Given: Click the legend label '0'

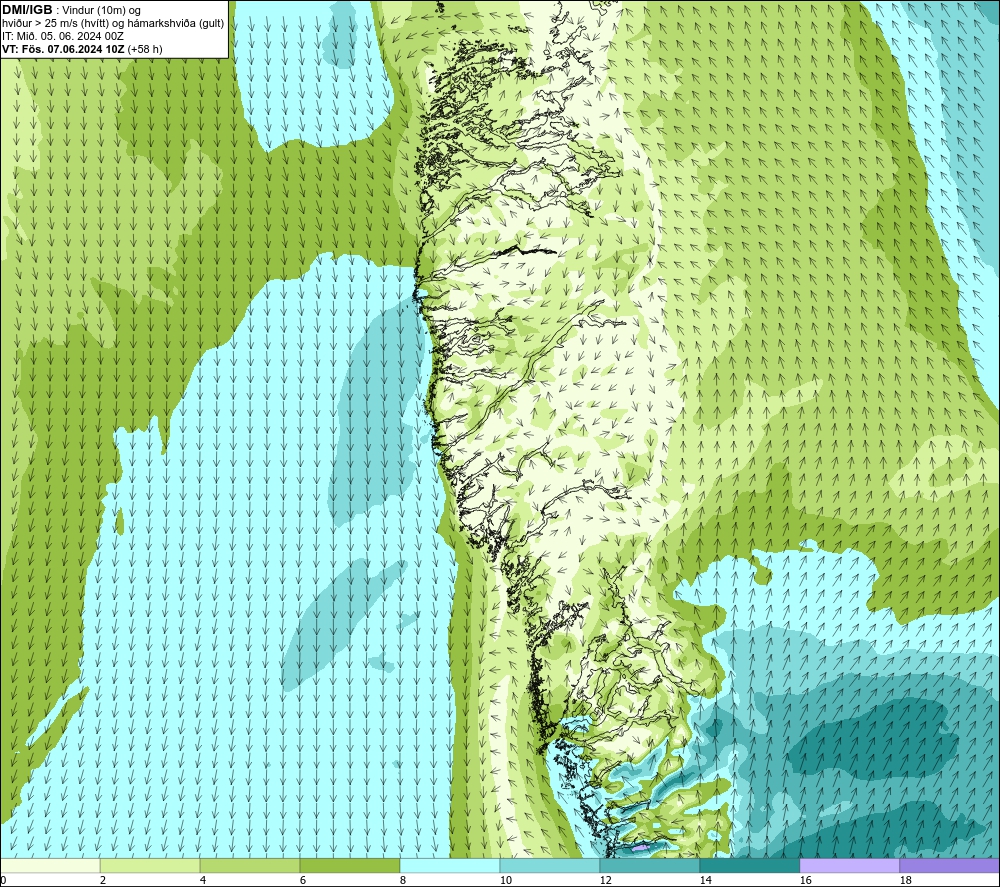Looking at the screenshot, I should pos(3,881).
